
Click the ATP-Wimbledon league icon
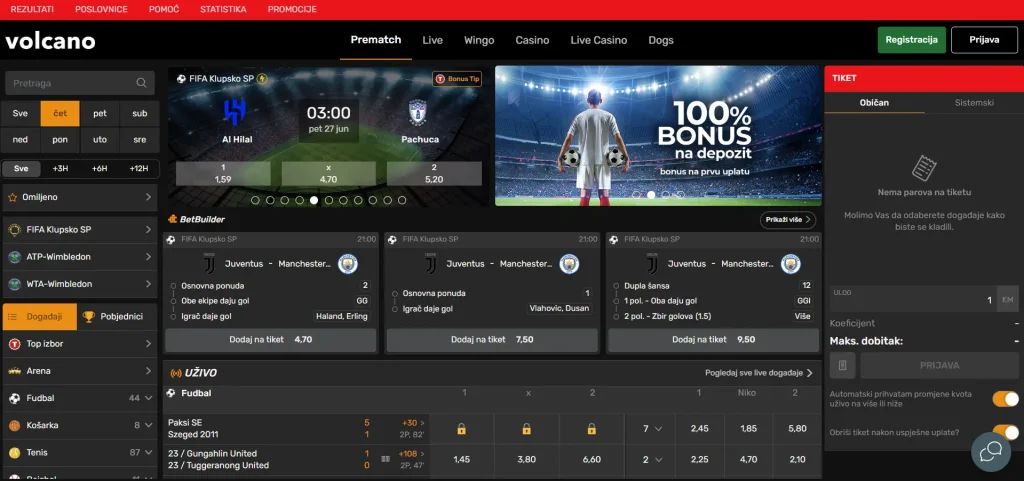click(14, 257)
